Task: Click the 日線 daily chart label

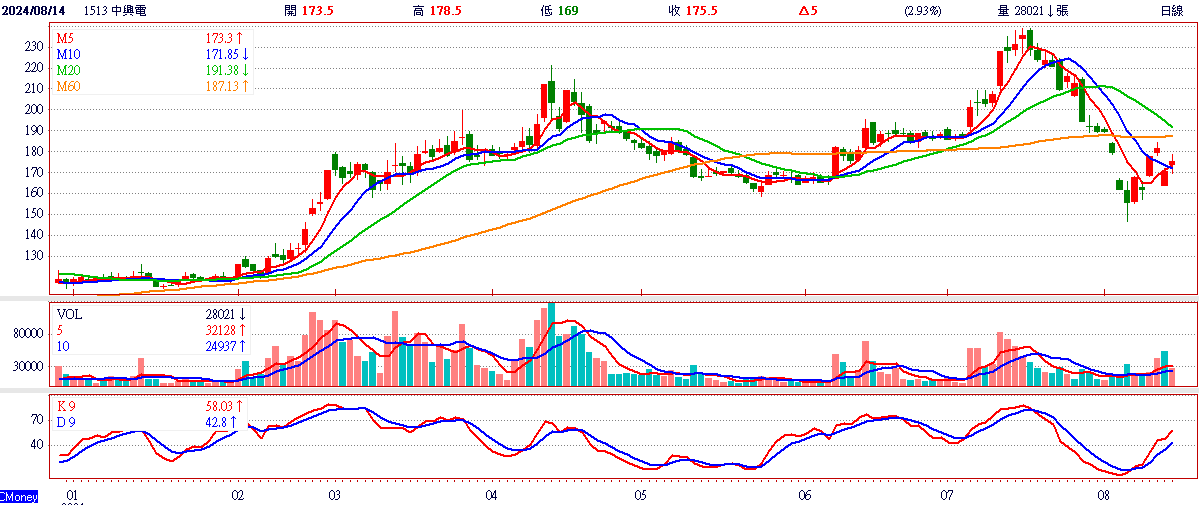Action: coord(1171,11)
